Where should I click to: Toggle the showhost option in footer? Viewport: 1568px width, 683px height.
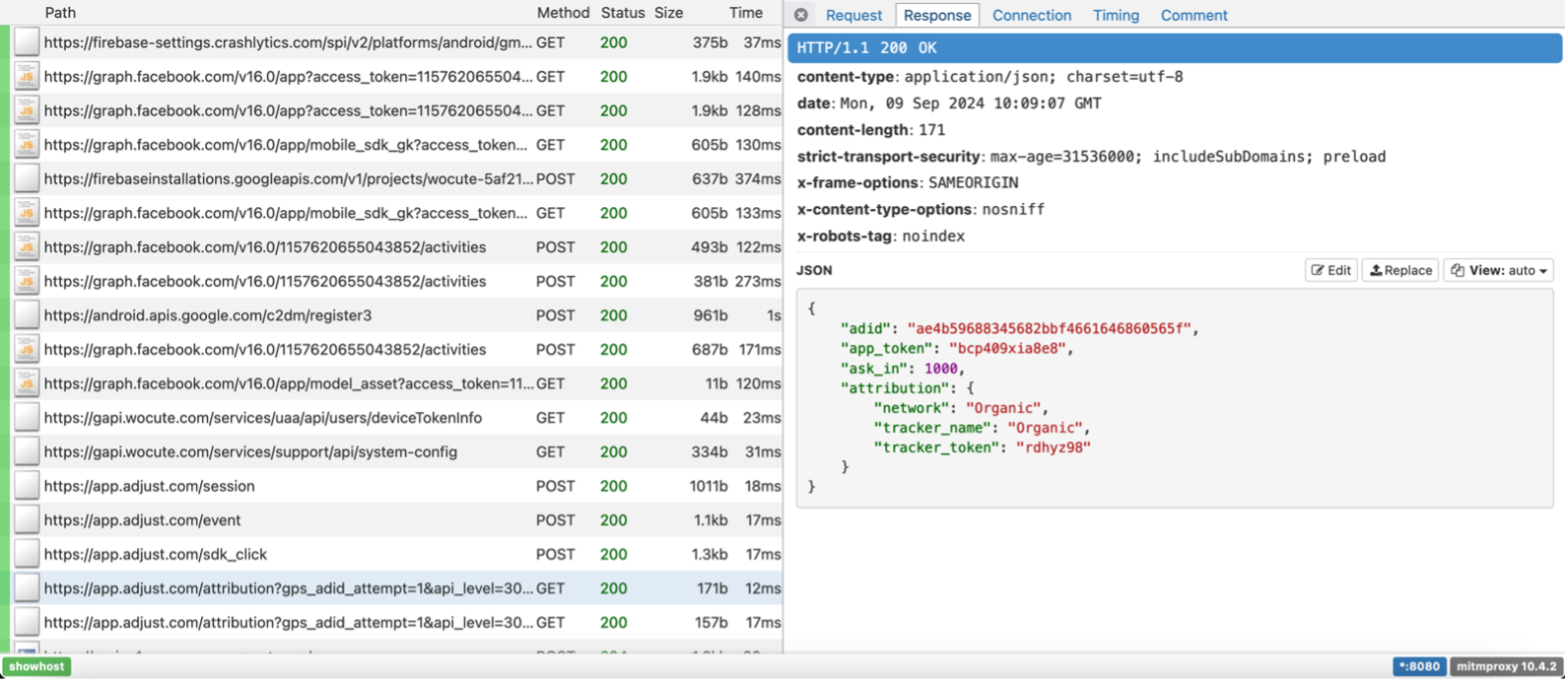pyautogui.click(x=36, y=666)
